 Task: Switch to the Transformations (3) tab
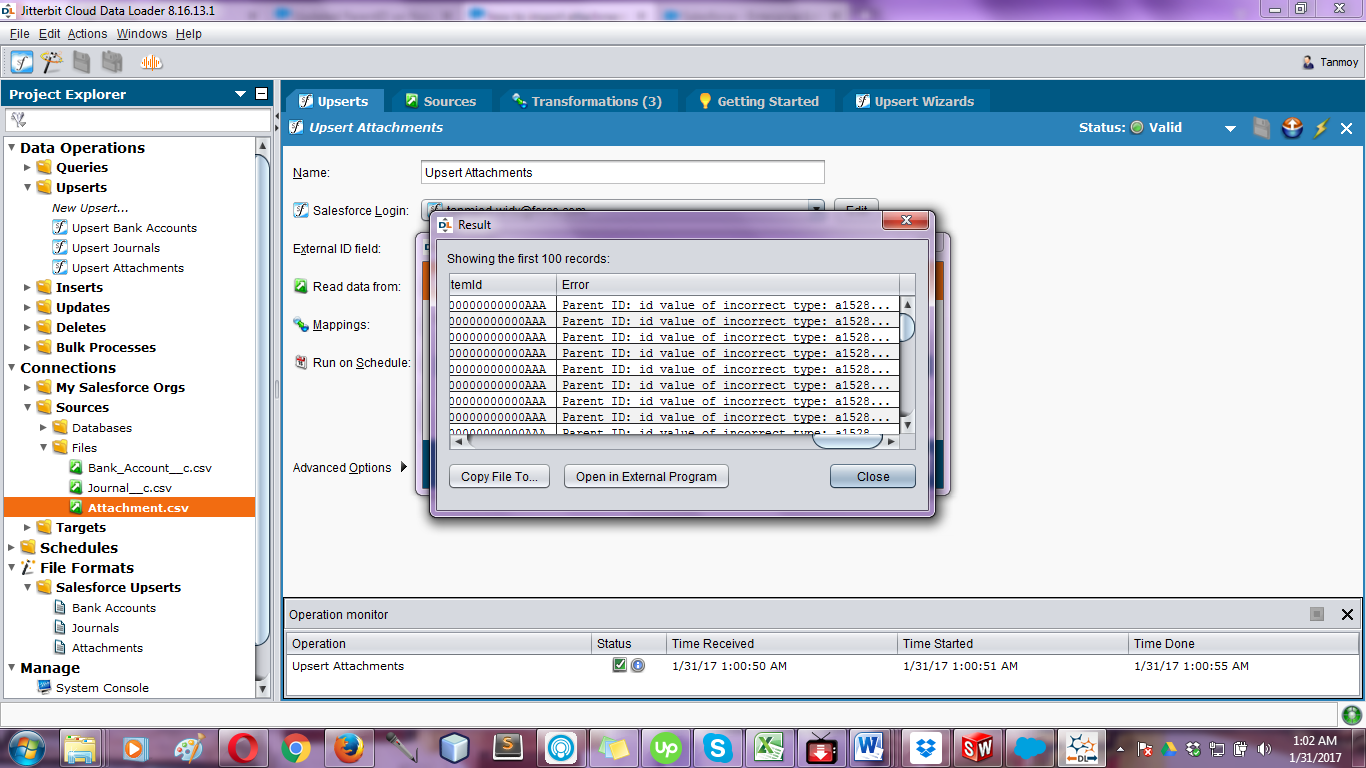(586, 101)
